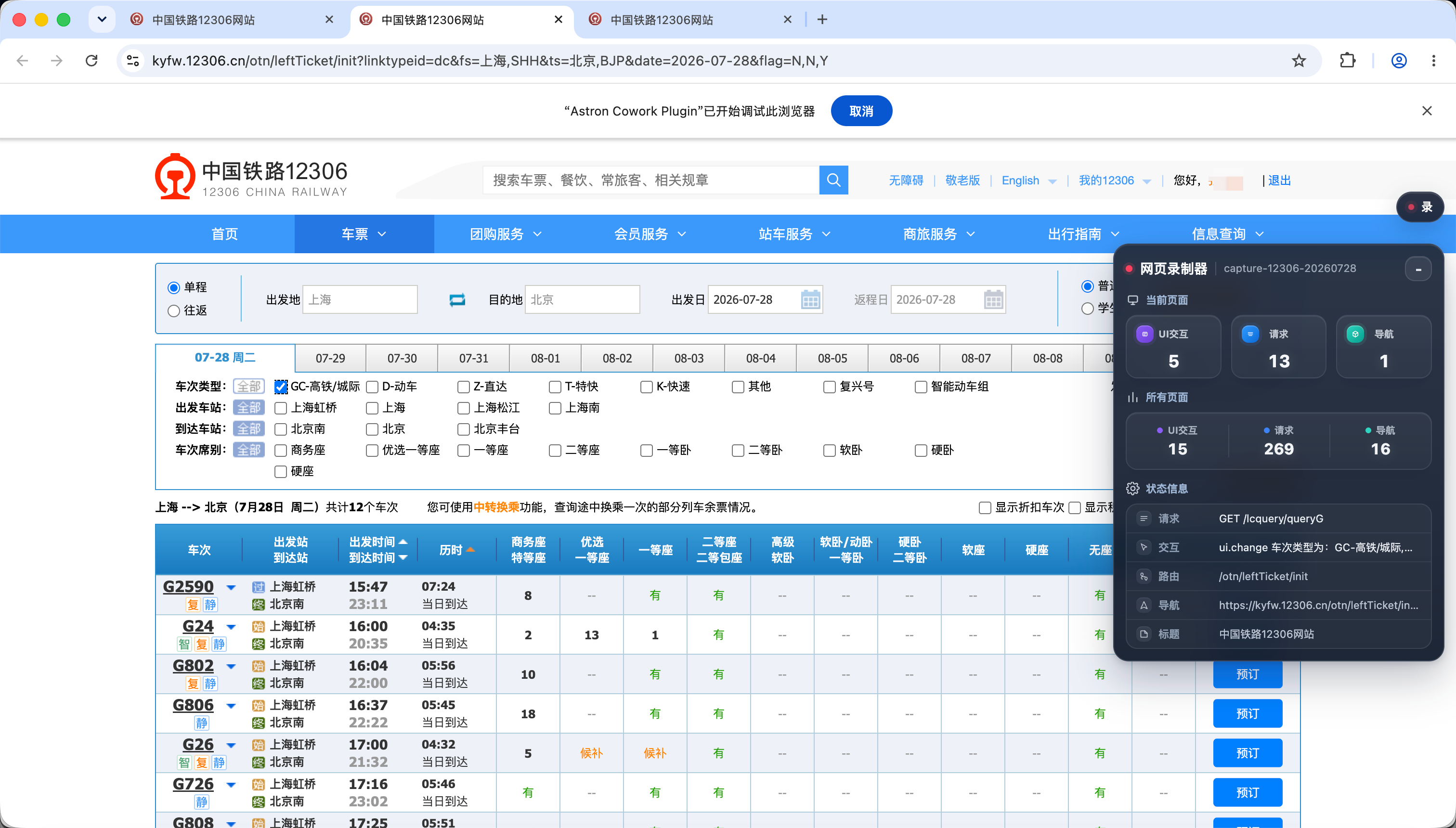The height and width of the screenshot is (828, 1456).
Task: Expand the 信息查询 navigation menu
Action: click(x=1227, y=234)
